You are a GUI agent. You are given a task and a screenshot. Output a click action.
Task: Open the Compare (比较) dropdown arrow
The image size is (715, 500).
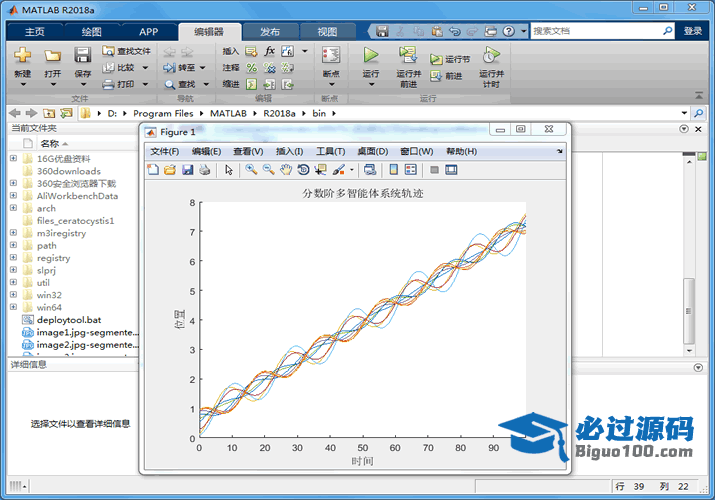click(x=145, y=68)
